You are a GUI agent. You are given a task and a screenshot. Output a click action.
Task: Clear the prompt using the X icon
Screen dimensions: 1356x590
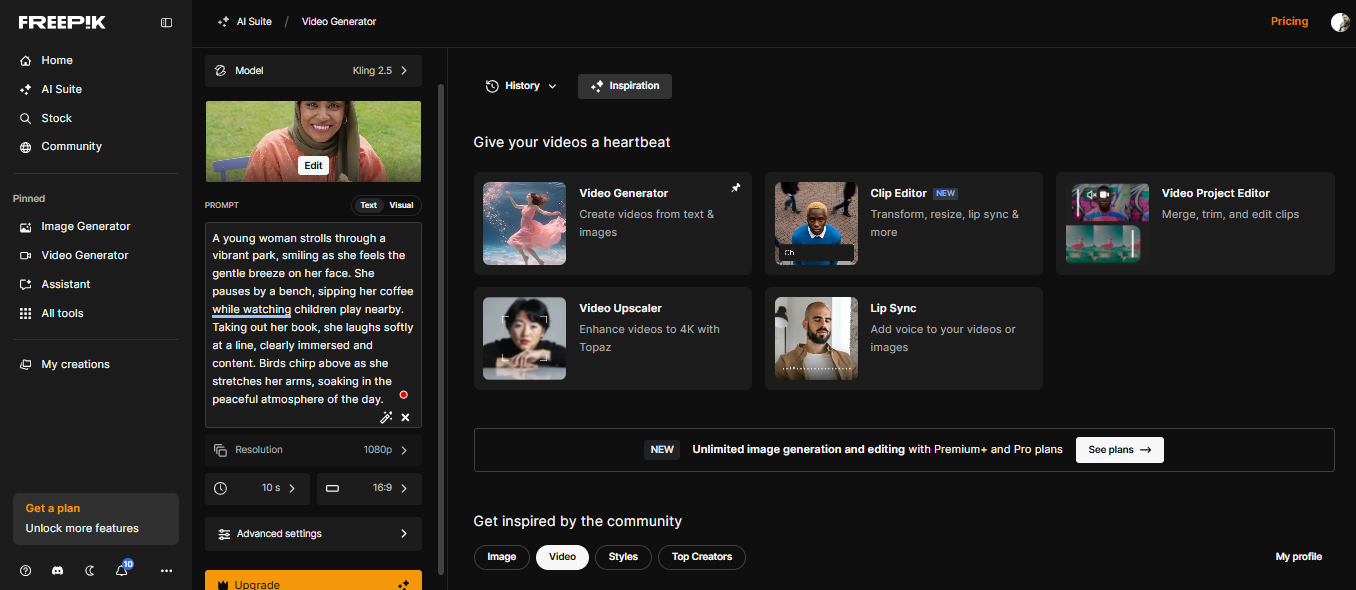[x=405, y=417]
